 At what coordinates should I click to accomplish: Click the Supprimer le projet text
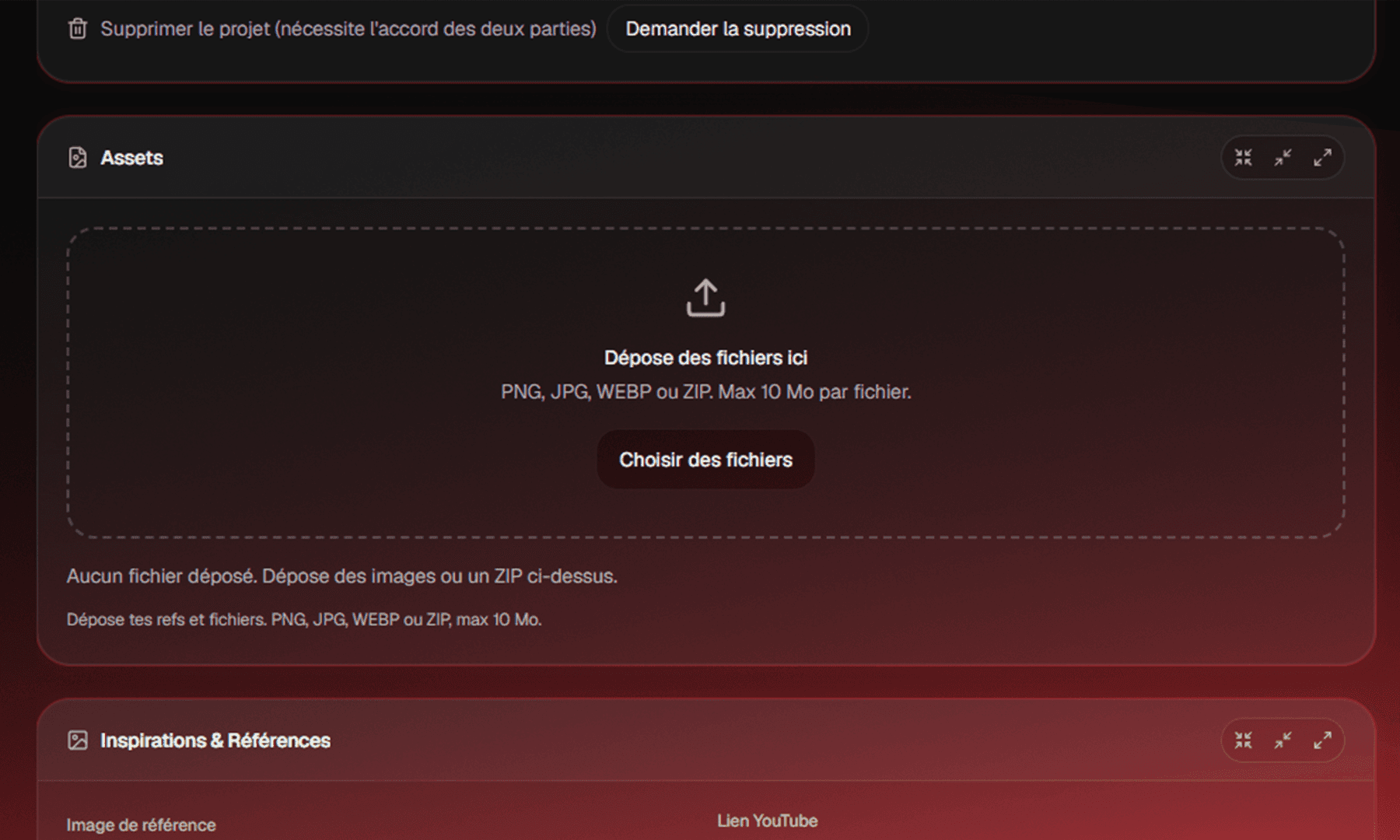185,29
